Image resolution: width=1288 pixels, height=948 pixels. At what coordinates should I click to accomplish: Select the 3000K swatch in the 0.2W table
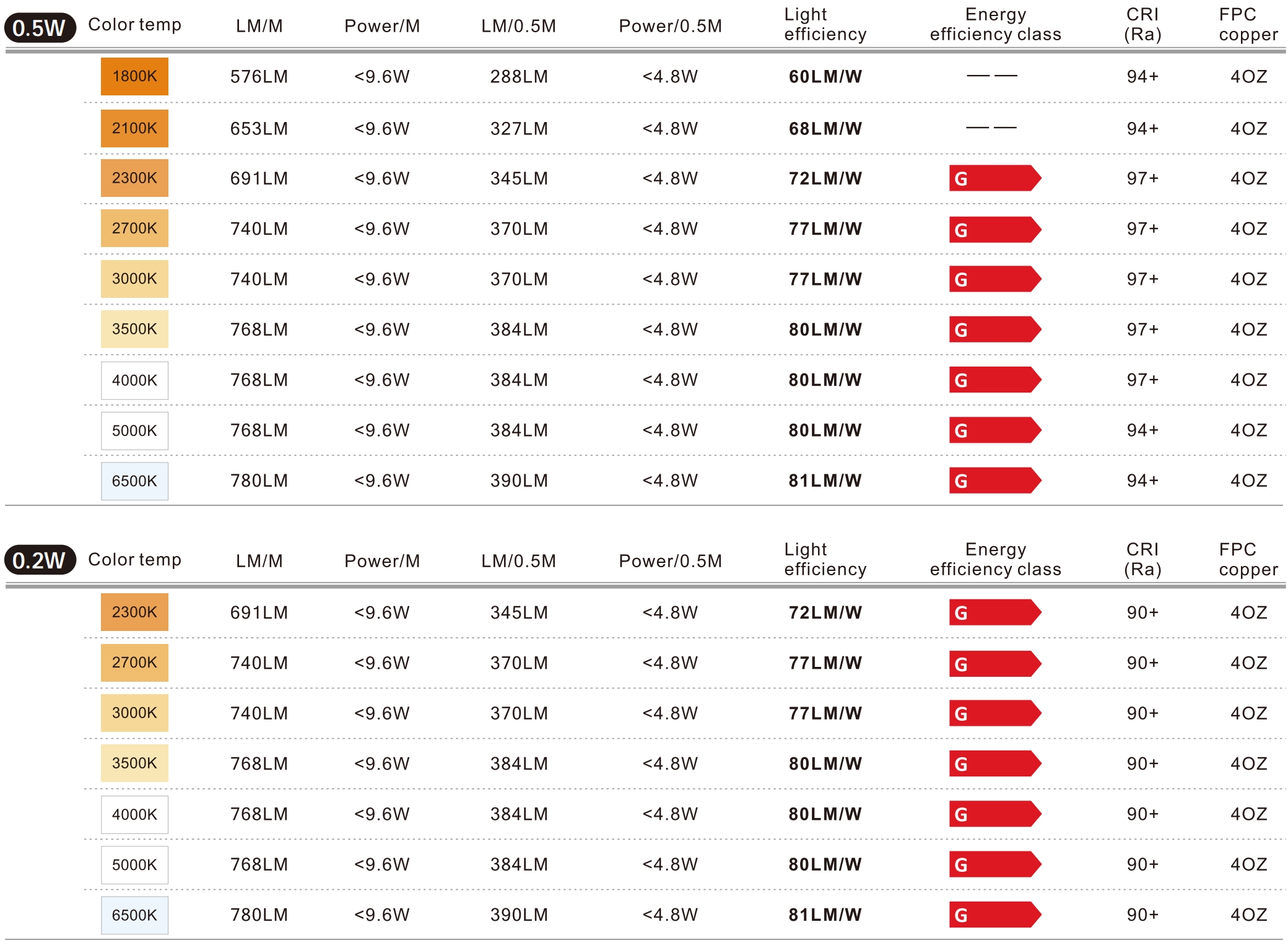(134, 713)
